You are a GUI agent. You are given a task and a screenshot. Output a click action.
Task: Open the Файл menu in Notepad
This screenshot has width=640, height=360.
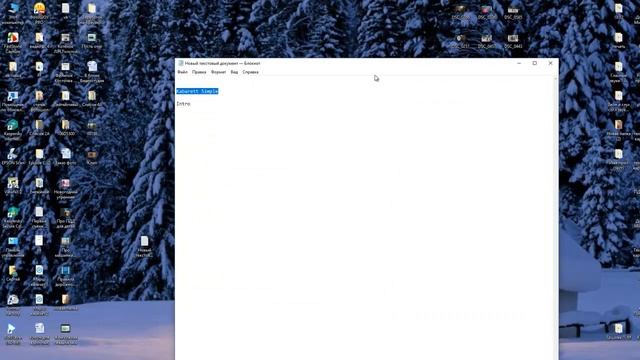click(182, 72)
